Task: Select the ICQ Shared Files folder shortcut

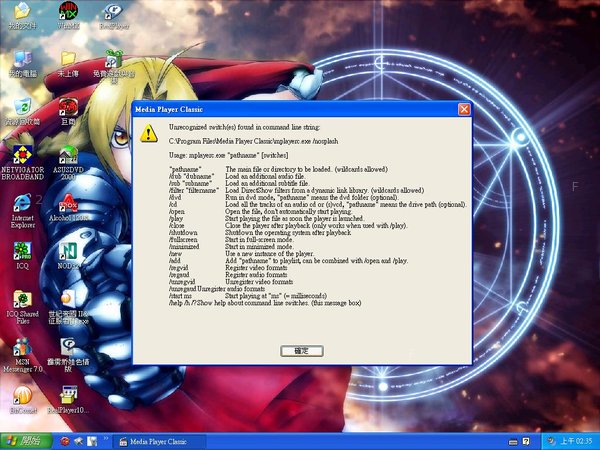Action: [x=23, y=308]
